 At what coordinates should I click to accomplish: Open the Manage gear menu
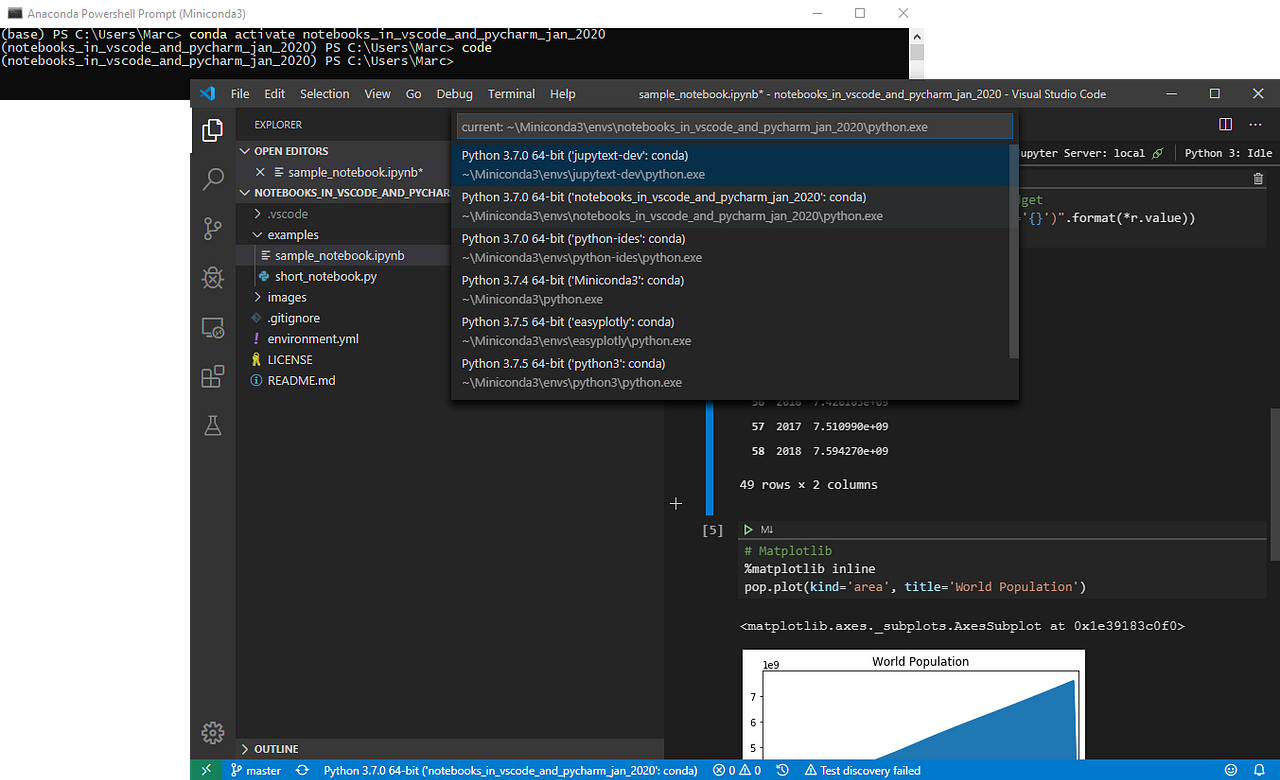point(212,732)
